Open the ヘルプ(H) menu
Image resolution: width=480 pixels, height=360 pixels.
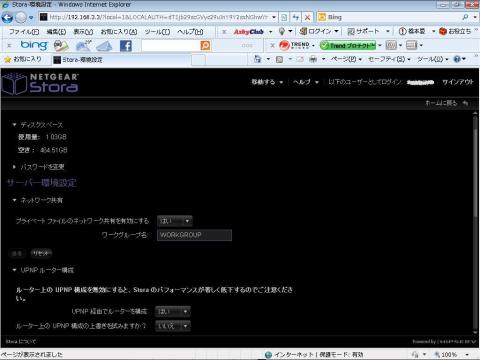pyautogui.click(x=190, y=32)
